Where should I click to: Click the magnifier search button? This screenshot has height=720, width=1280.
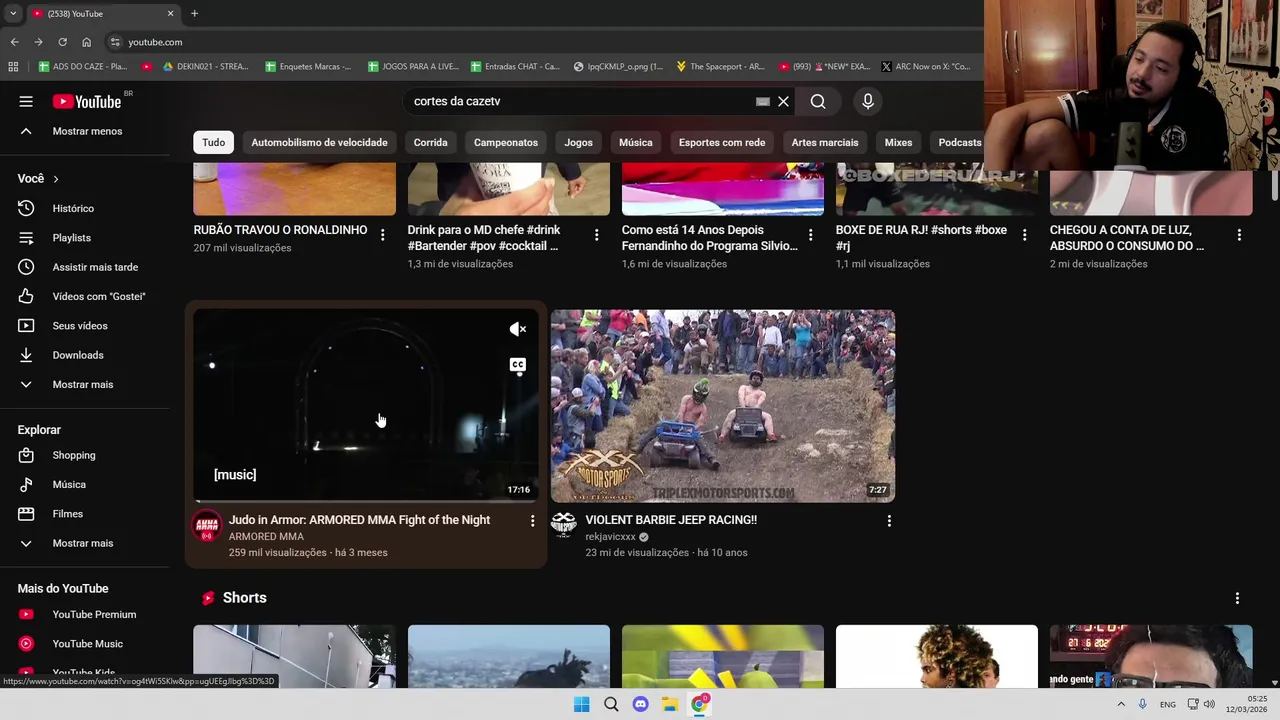click(818, 101)
